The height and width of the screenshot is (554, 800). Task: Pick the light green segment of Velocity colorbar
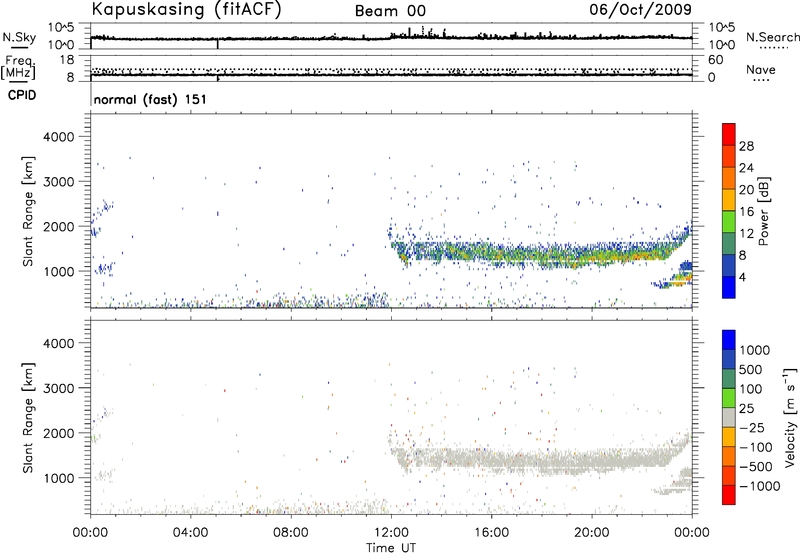pyautogui.click(x=729, y=398)
